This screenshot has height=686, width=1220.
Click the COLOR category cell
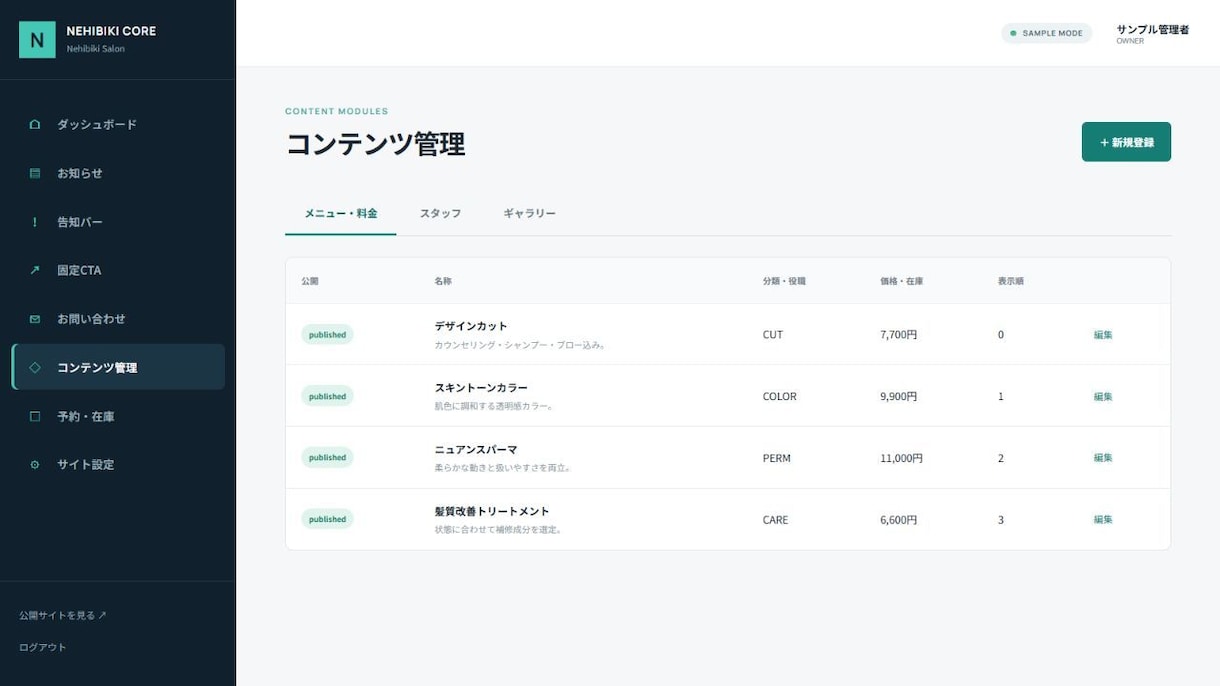pos(780,397)
